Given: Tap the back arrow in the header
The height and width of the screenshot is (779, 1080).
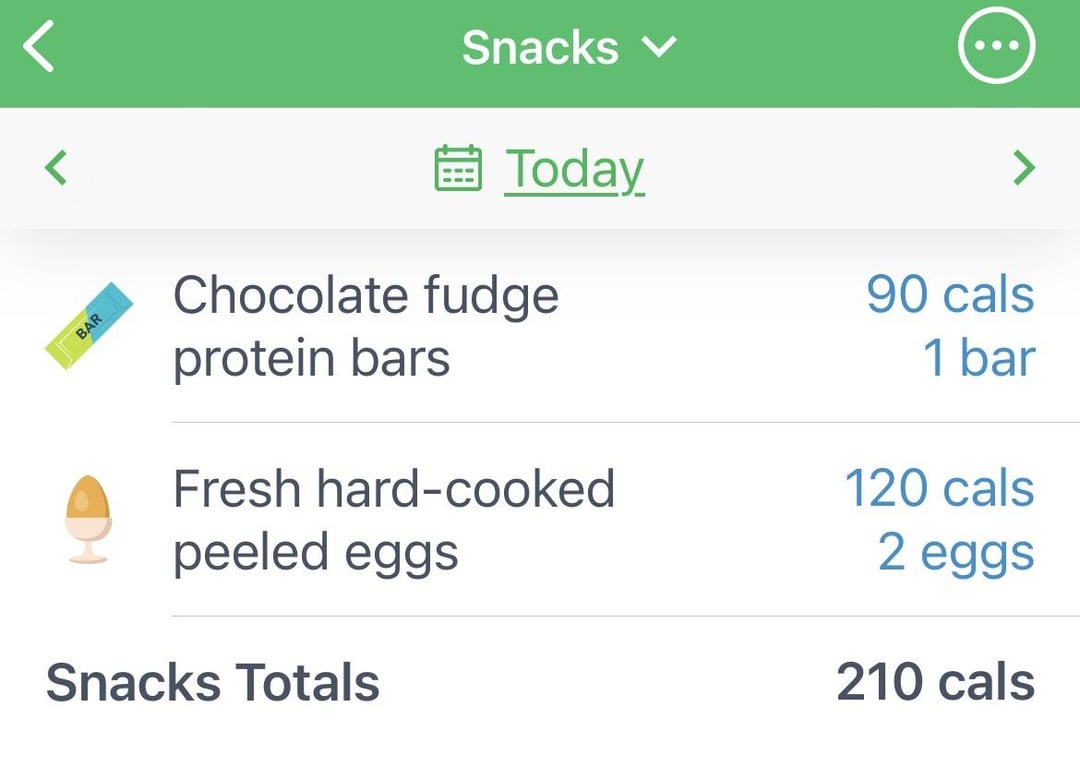Looking at the screenshot, I should point(39,46).
